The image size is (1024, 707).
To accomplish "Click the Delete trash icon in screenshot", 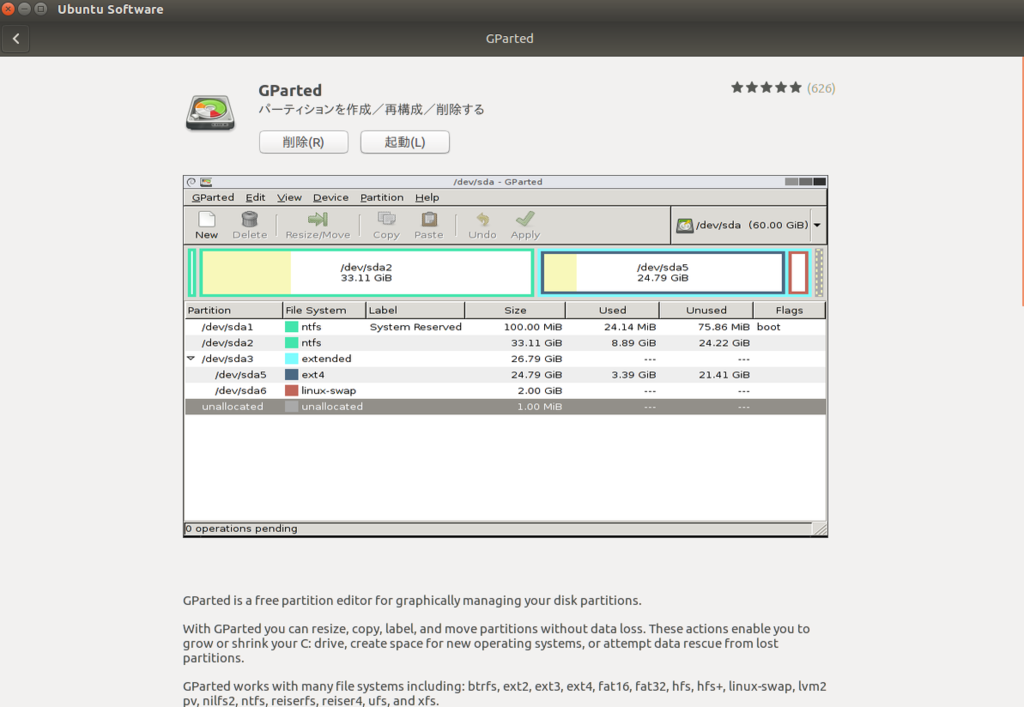I will [249, 219].
